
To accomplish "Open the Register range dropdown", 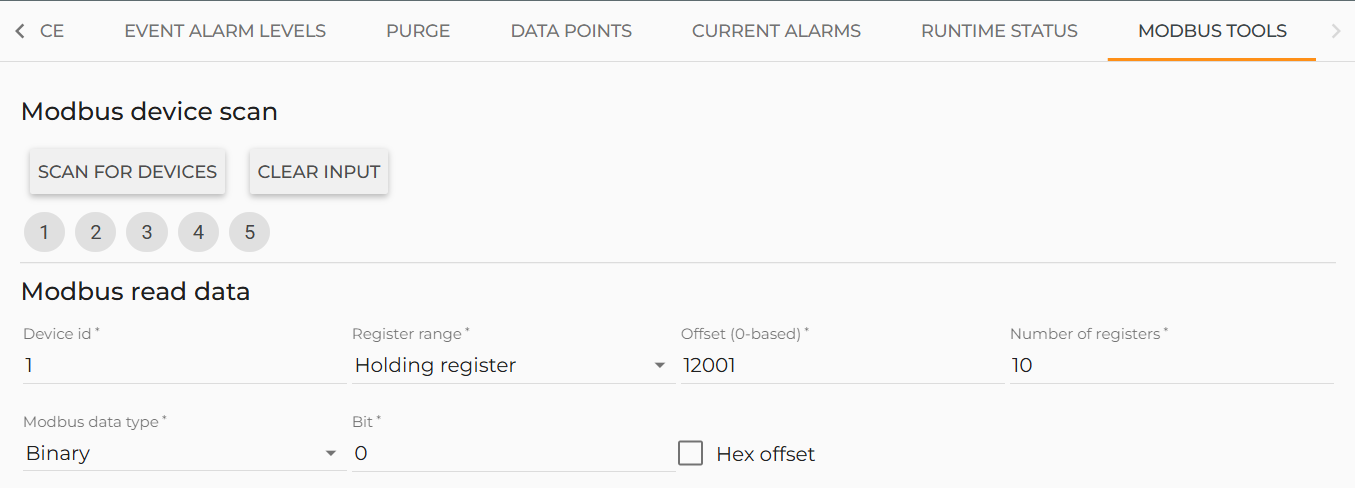I will coord(512,366).
